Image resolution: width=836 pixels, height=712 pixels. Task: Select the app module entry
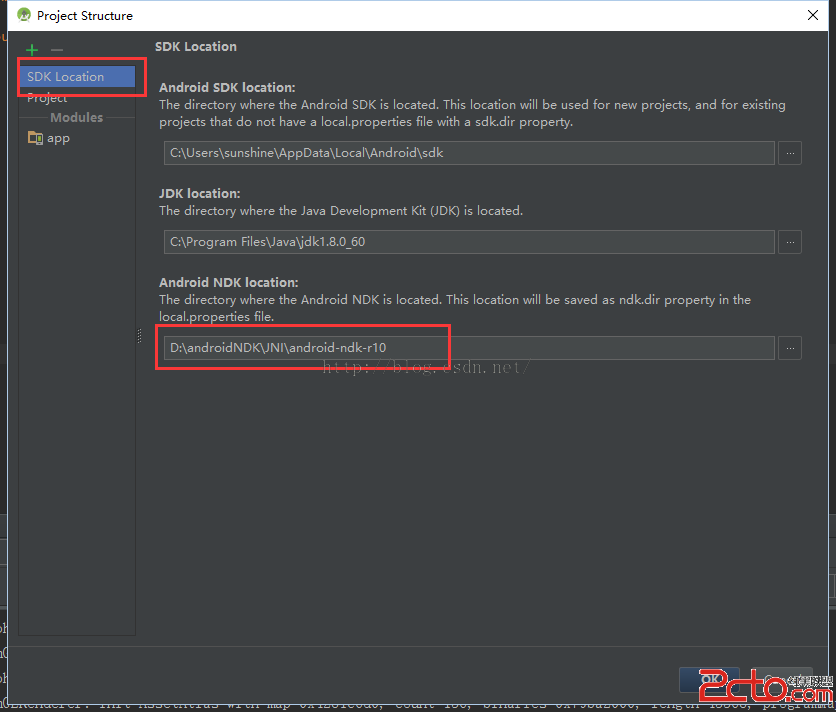[x=77, y=138]
